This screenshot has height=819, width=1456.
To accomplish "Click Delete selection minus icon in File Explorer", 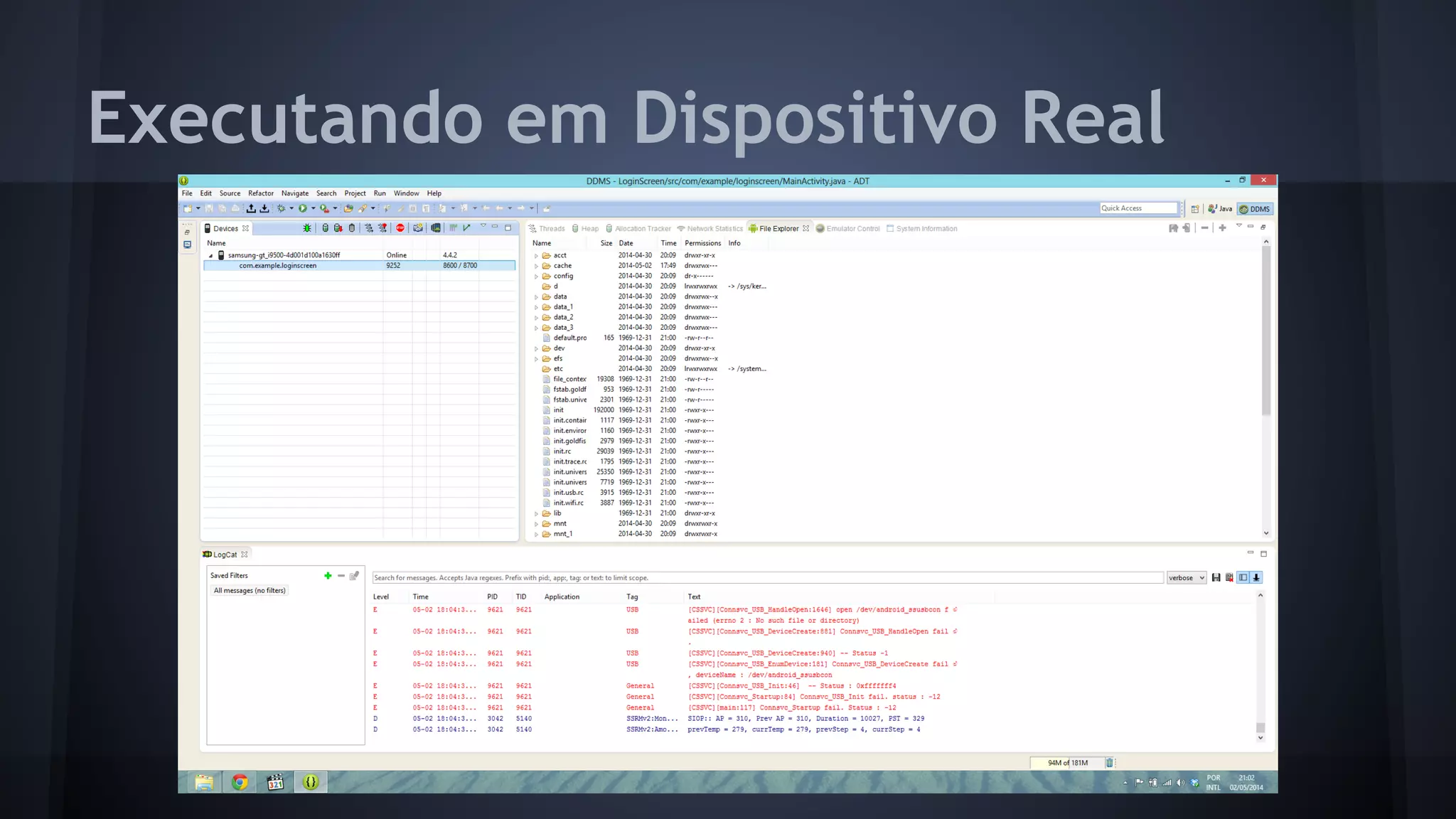I will [x=1204, y=228].
